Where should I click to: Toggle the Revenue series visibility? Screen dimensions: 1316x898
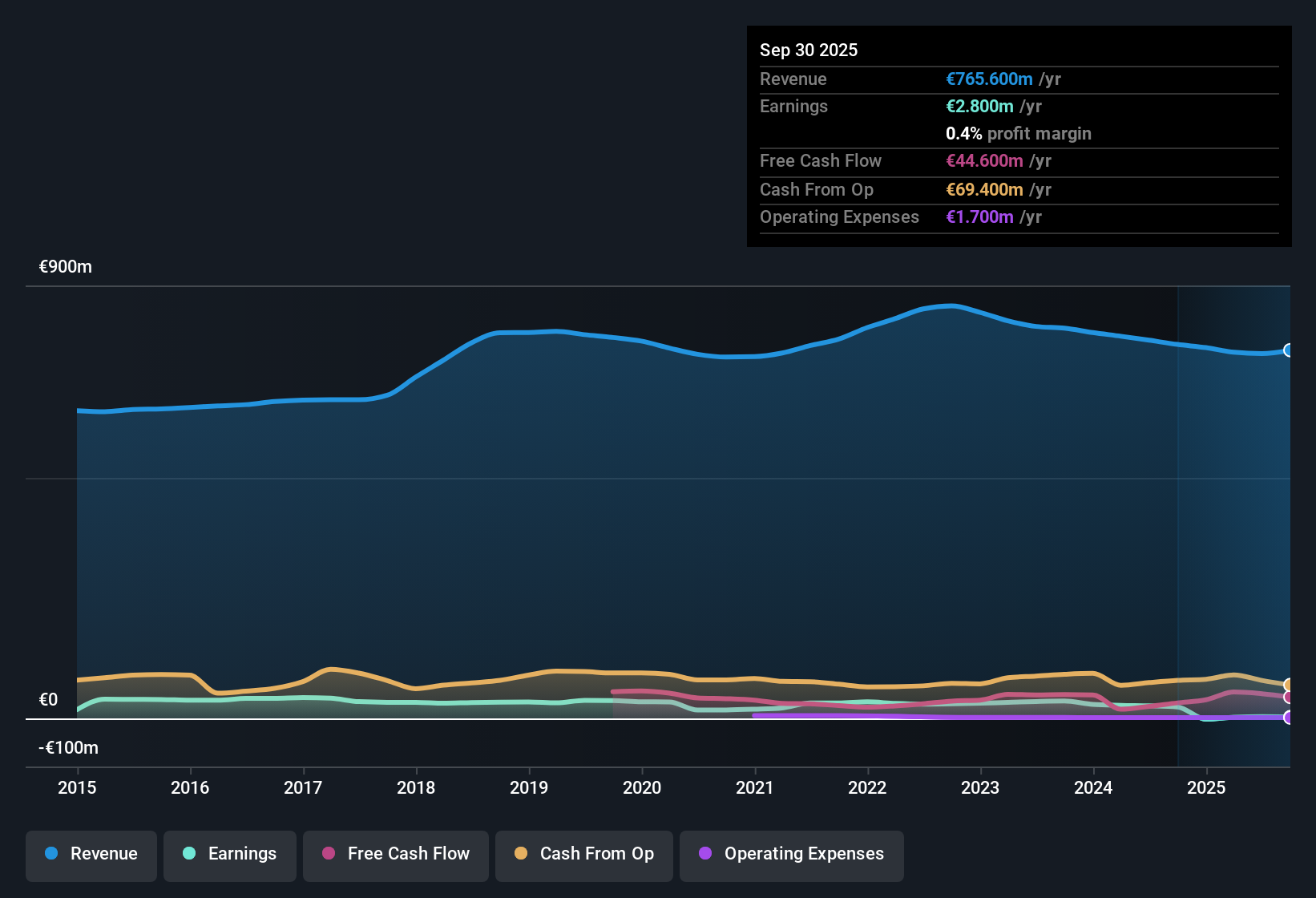point(91,854)
